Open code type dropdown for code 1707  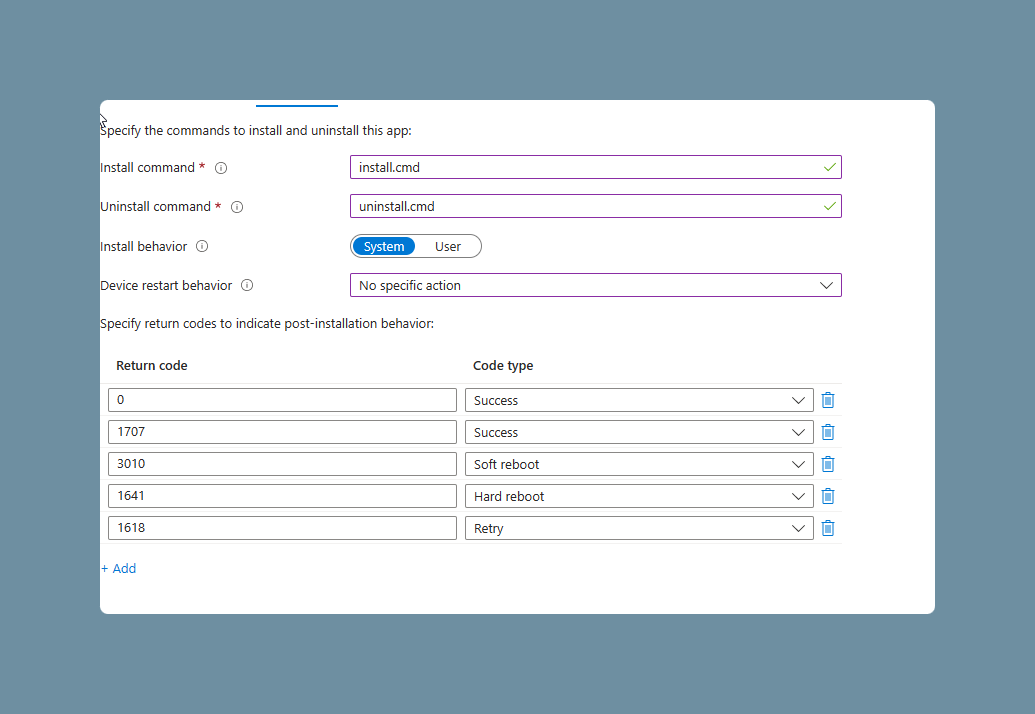(x=639, y=432)
